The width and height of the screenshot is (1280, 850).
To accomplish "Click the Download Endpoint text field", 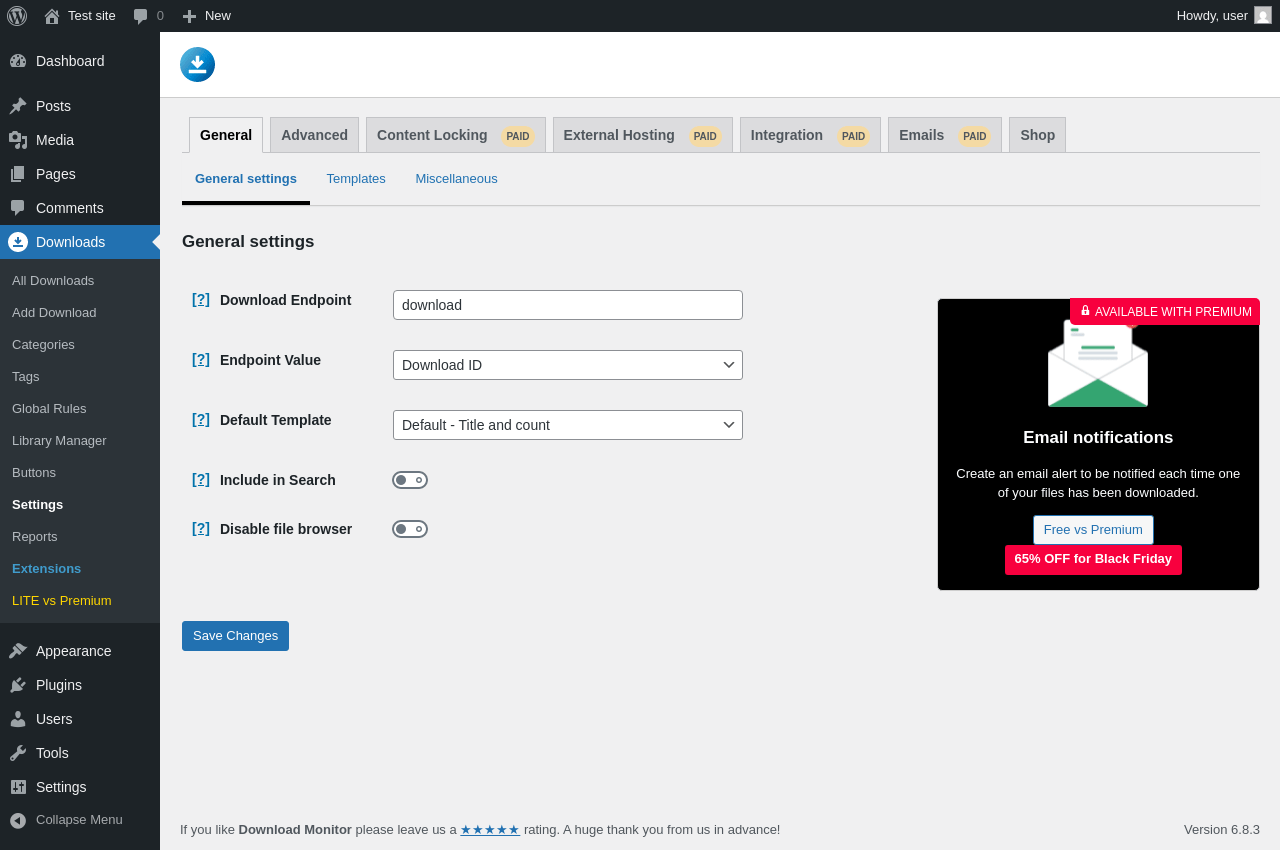I will [x=568, y=305].
